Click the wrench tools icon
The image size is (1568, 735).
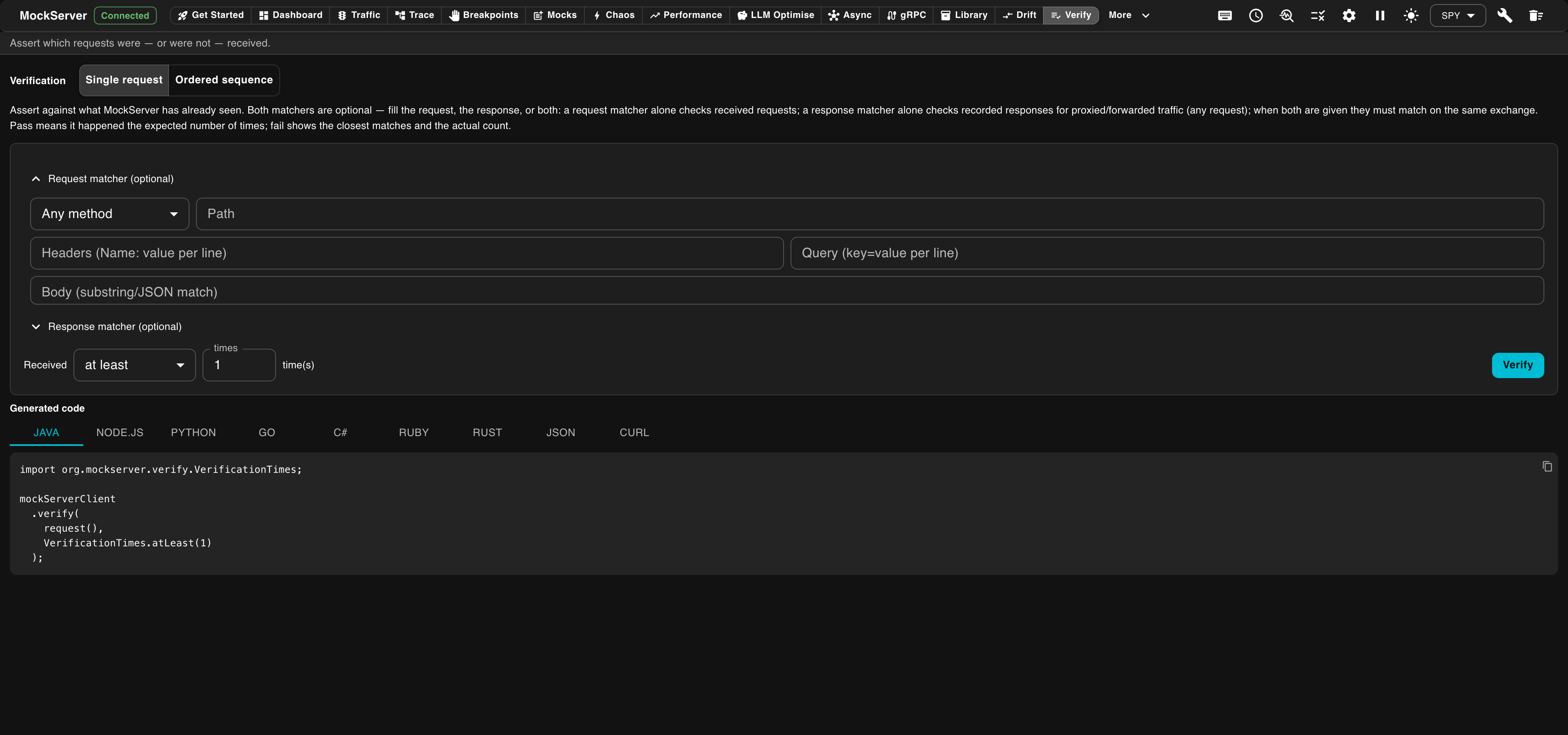1505,16
